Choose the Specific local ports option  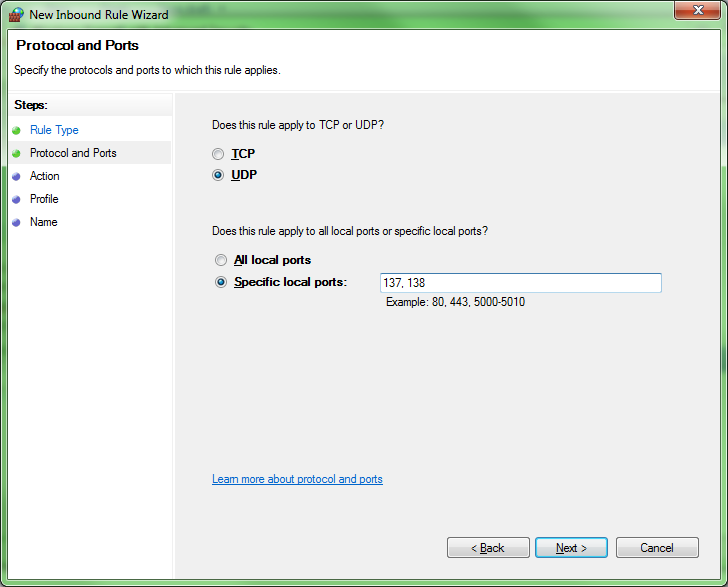221,282
